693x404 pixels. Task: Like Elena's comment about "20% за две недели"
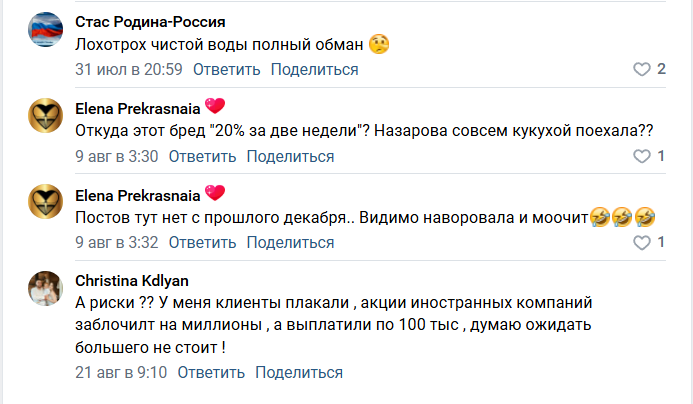(643, 156)
